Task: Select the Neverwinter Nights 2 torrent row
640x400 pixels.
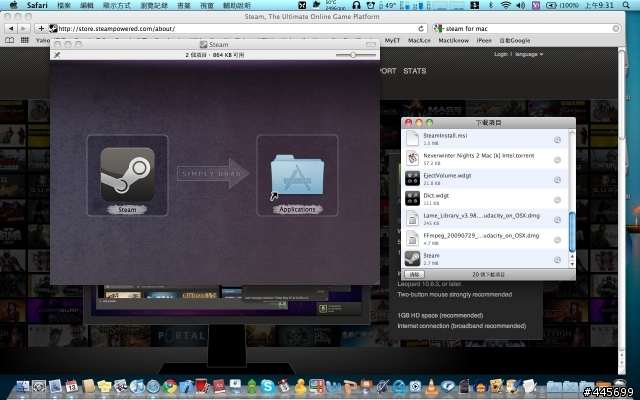Action: pyautogui.click(x=485, y=159)
